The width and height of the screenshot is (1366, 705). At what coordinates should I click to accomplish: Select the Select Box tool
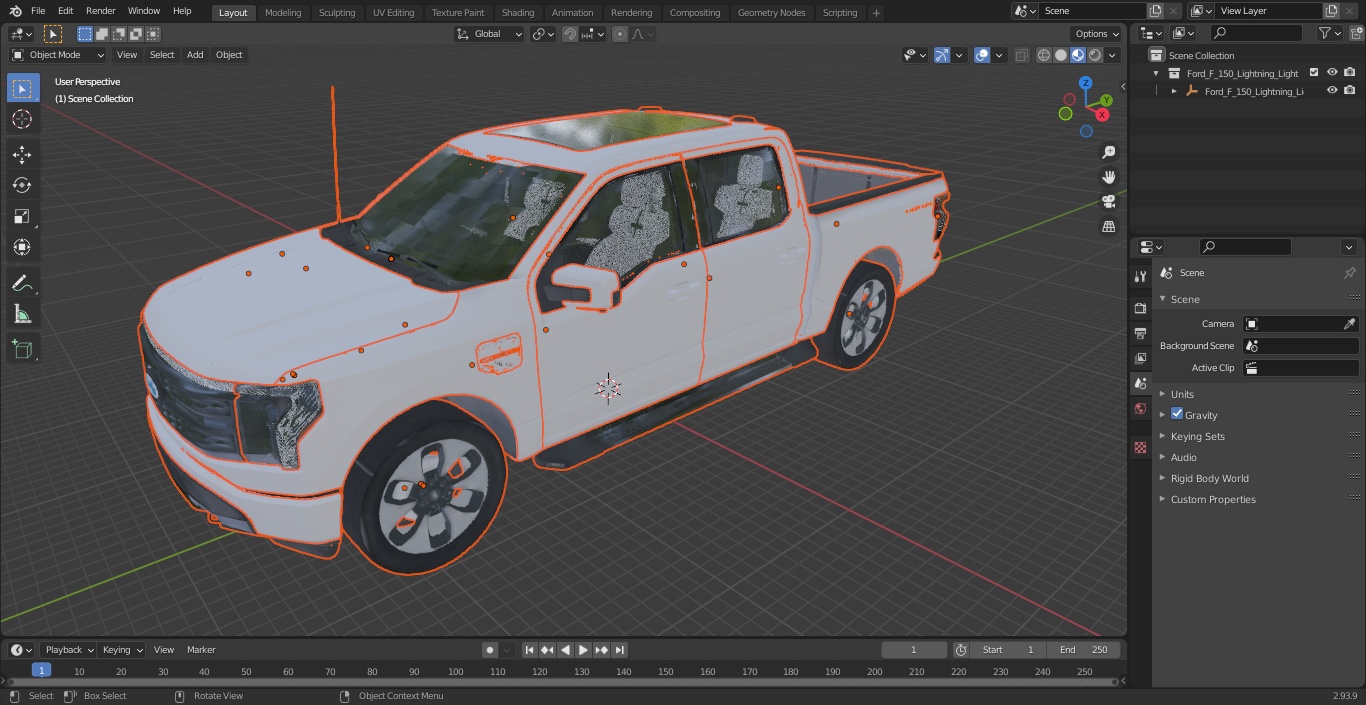[22, 88]
